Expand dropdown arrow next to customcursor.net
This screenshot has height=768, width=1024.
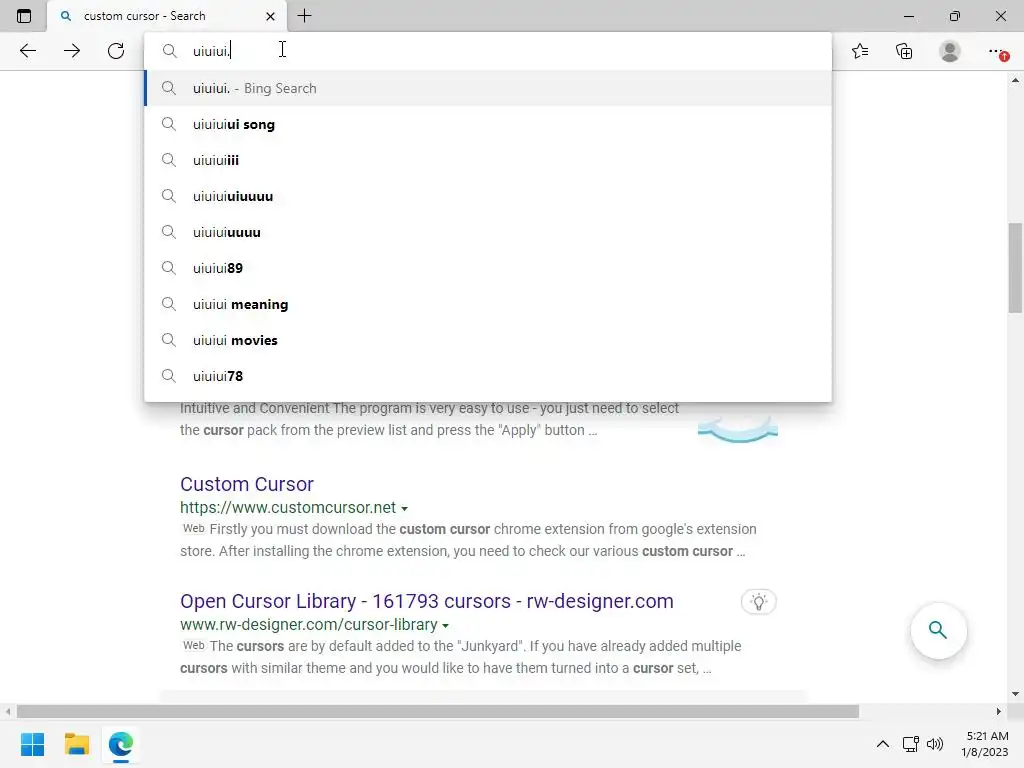[404, 509]
